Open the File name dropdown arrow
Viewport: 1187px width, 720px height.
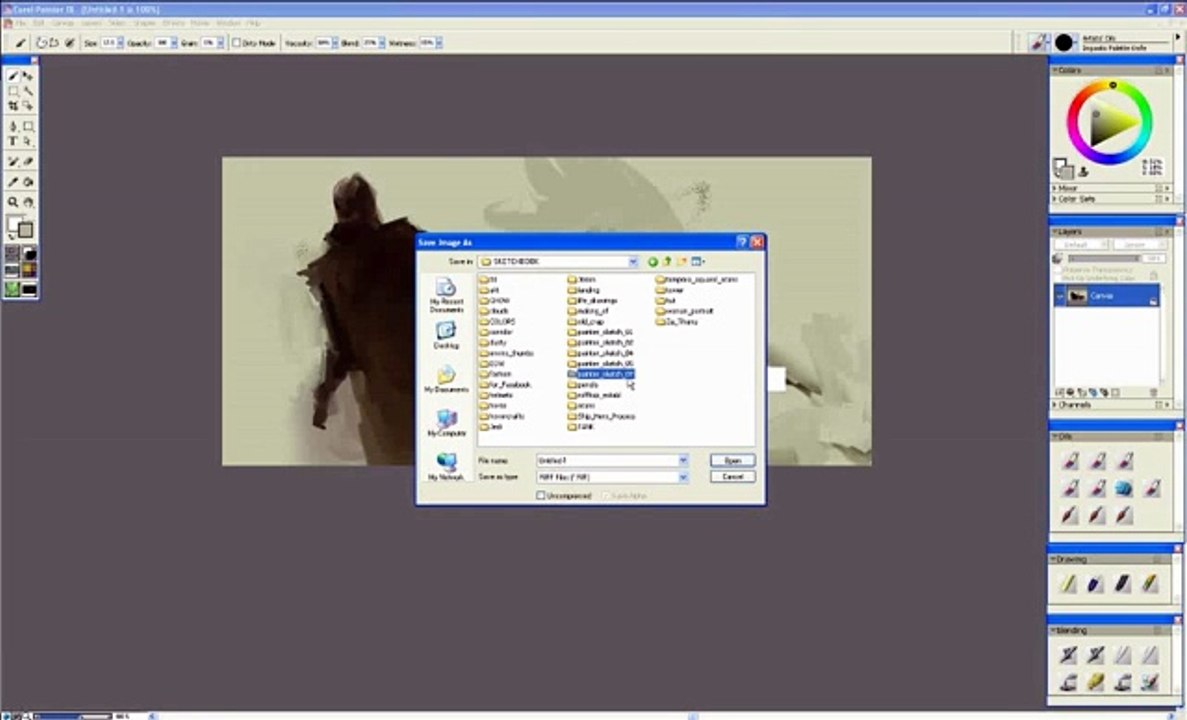pos(683,460)
